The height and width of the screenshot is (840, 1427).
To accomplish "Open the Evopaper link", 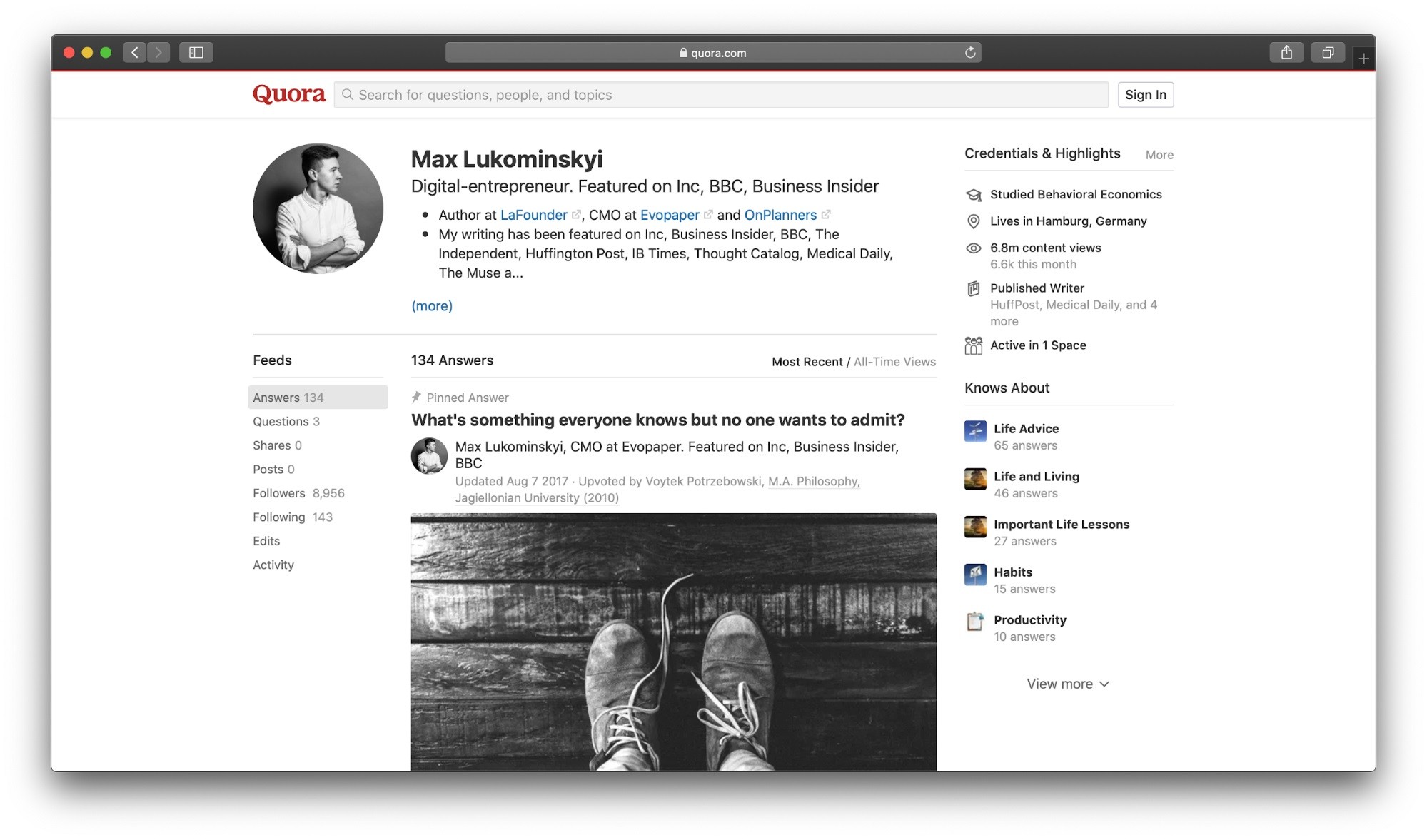I will tap(670, 215).
